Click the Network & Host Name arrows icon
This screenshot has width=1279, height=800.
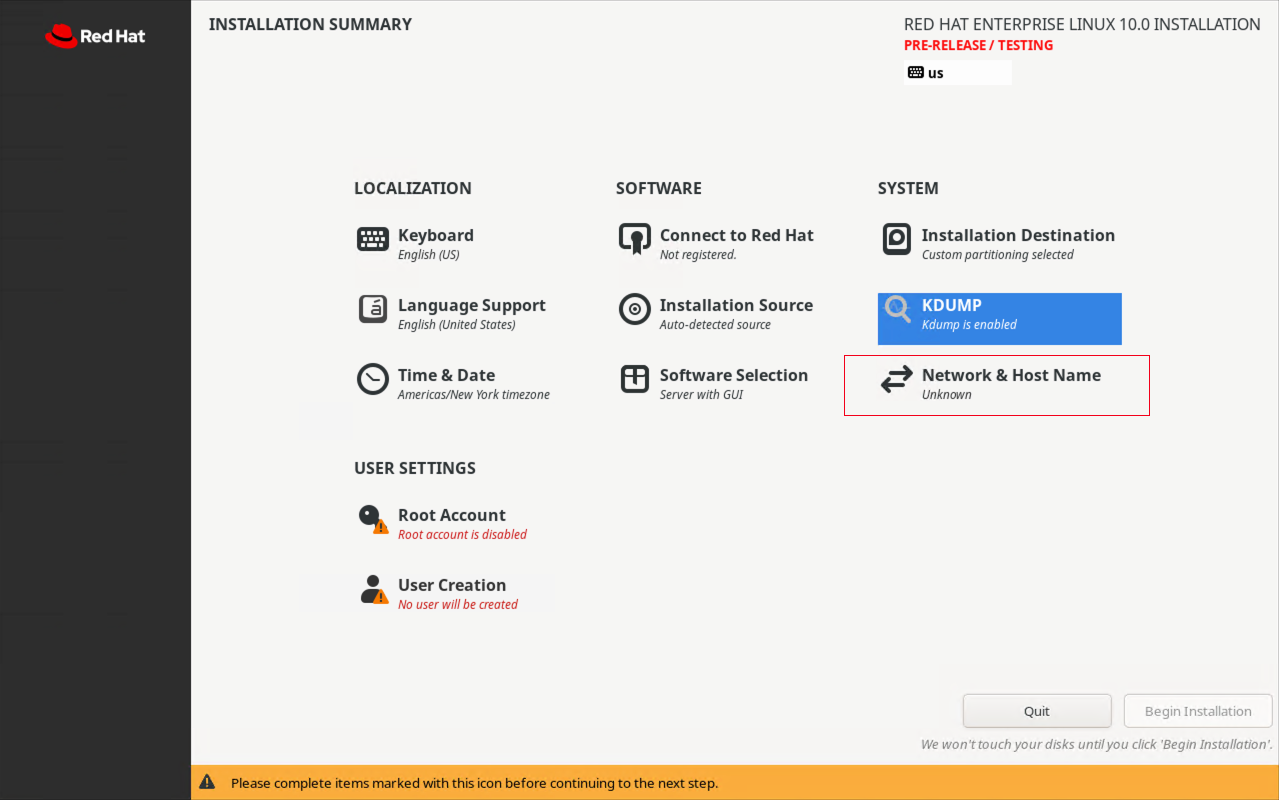click(x=897, y=379)
